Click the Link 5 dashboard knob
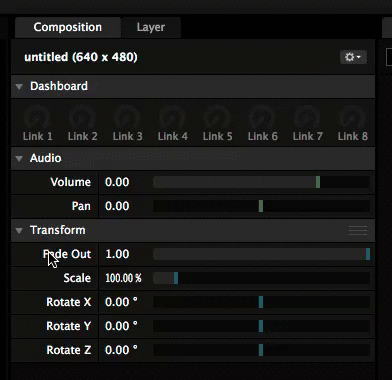This screenshot has height=380, width=392. (217, 117)
